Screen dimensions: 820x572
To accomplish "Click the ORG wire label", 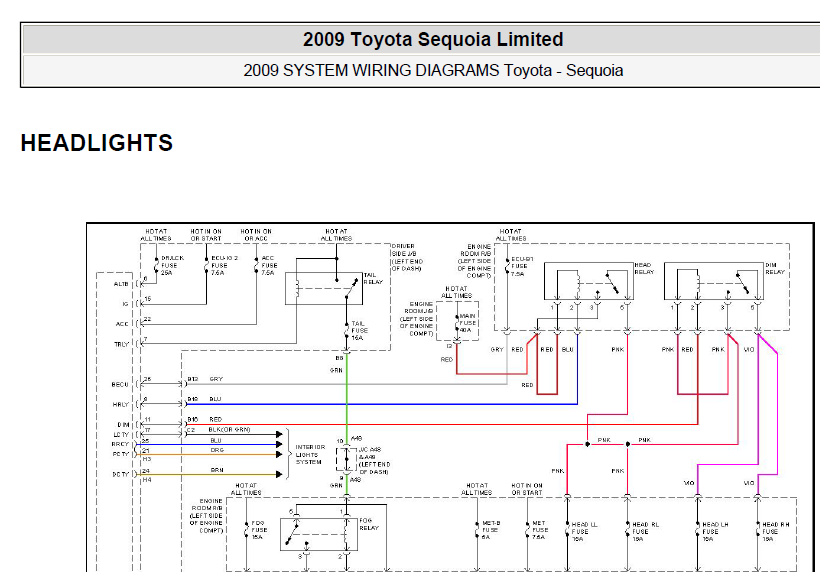I will point(217,450).
